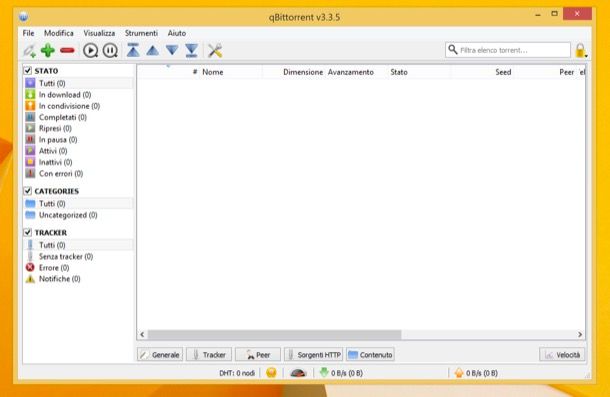Toggle alternative speed limits turtle icon
The height and width of the screenshot is (397, 610).
click(x=298, y=373)
